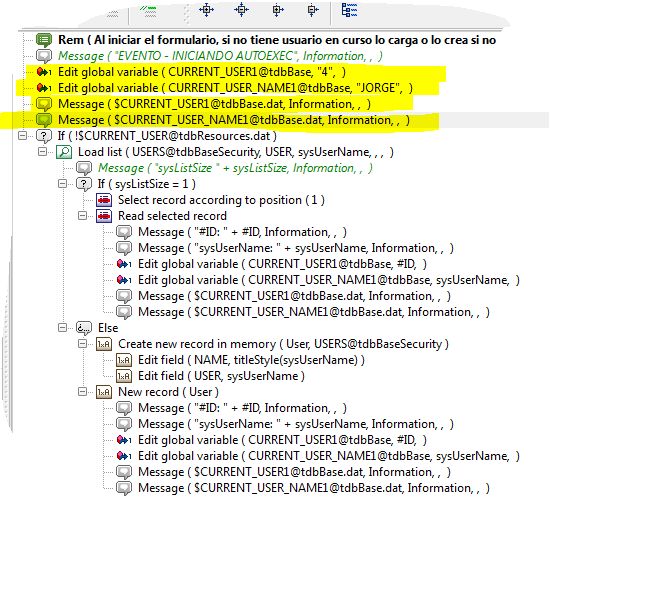Click the icon of Edit global variable with "4"
This screenshot has height=599, width=670.
tap(44, 72)
